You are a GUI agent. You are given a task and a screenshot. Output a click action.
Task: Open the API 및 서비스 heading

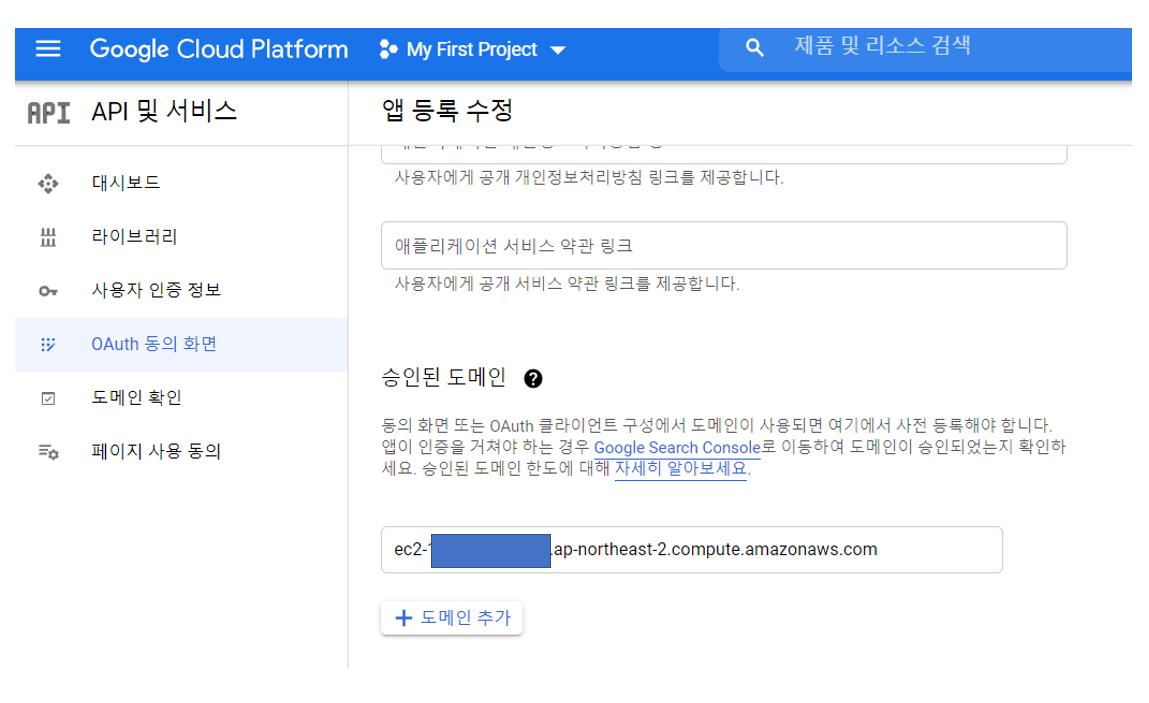(164, 111)
